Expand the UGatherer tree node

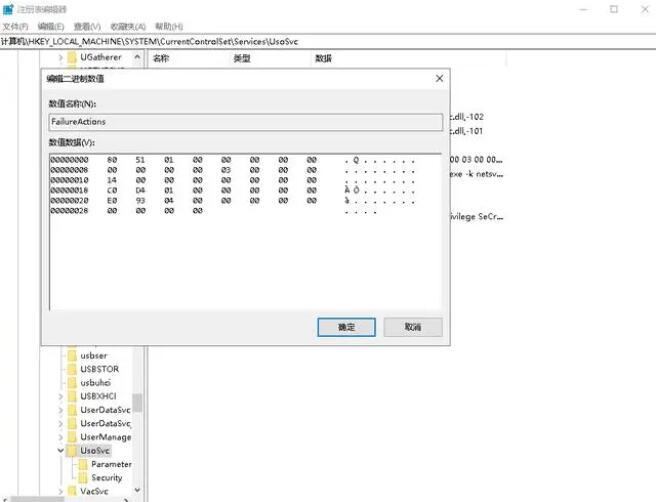pyautogui.click(x=61, y=57)
